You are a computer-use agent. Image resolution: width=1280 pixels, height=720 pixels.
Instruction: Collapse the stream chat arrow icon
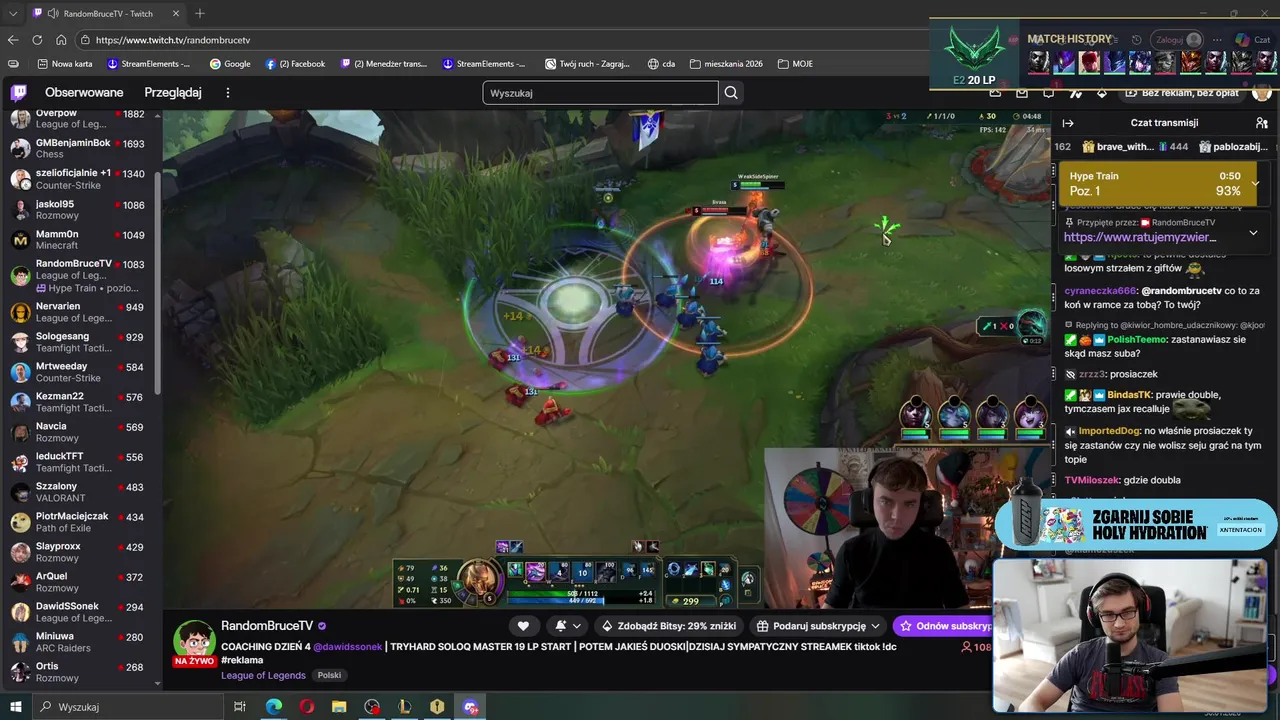pyautogui.click(x=1068, y=123)
